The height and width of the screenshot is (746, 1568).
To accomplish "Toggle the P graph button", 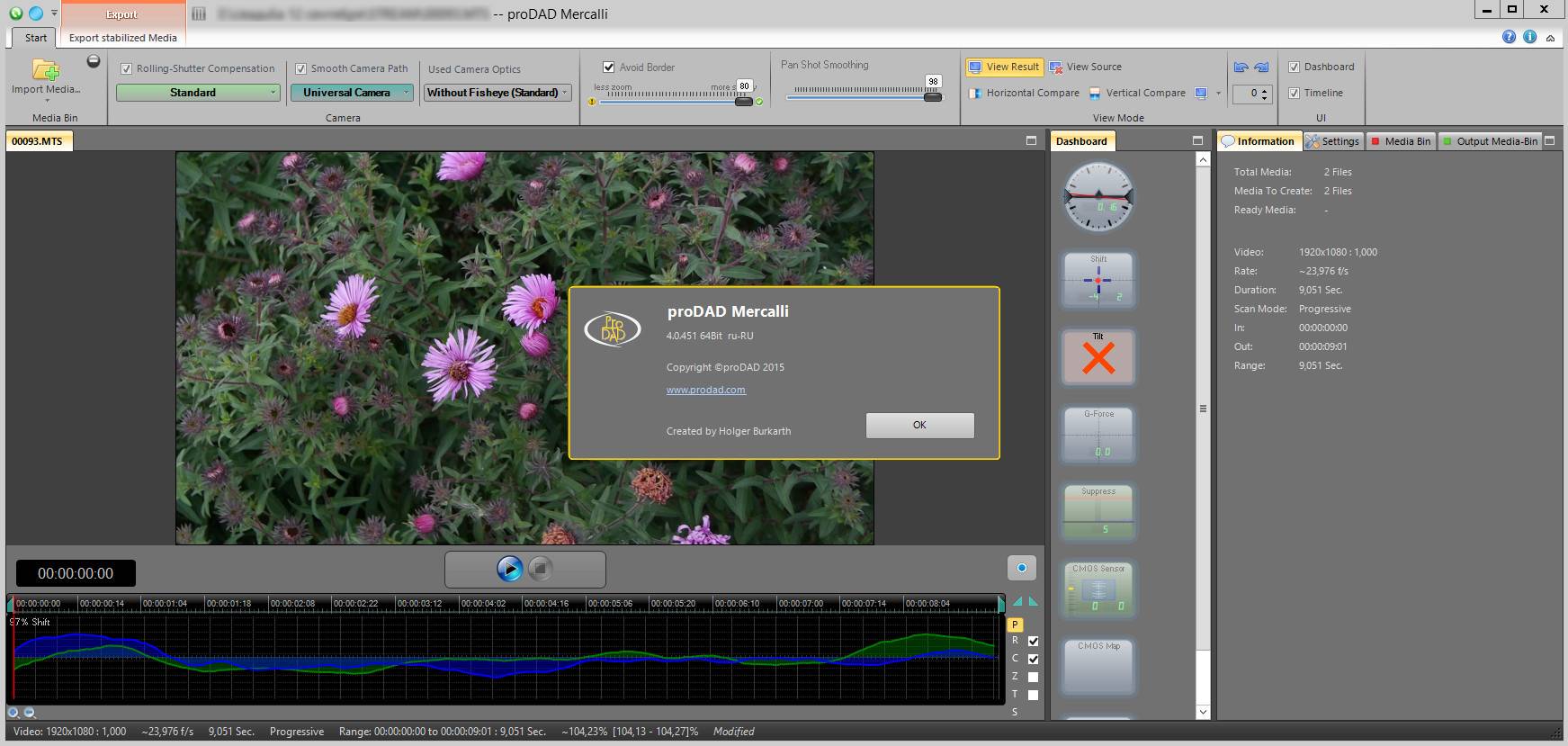I will [x=1015, y=625].
